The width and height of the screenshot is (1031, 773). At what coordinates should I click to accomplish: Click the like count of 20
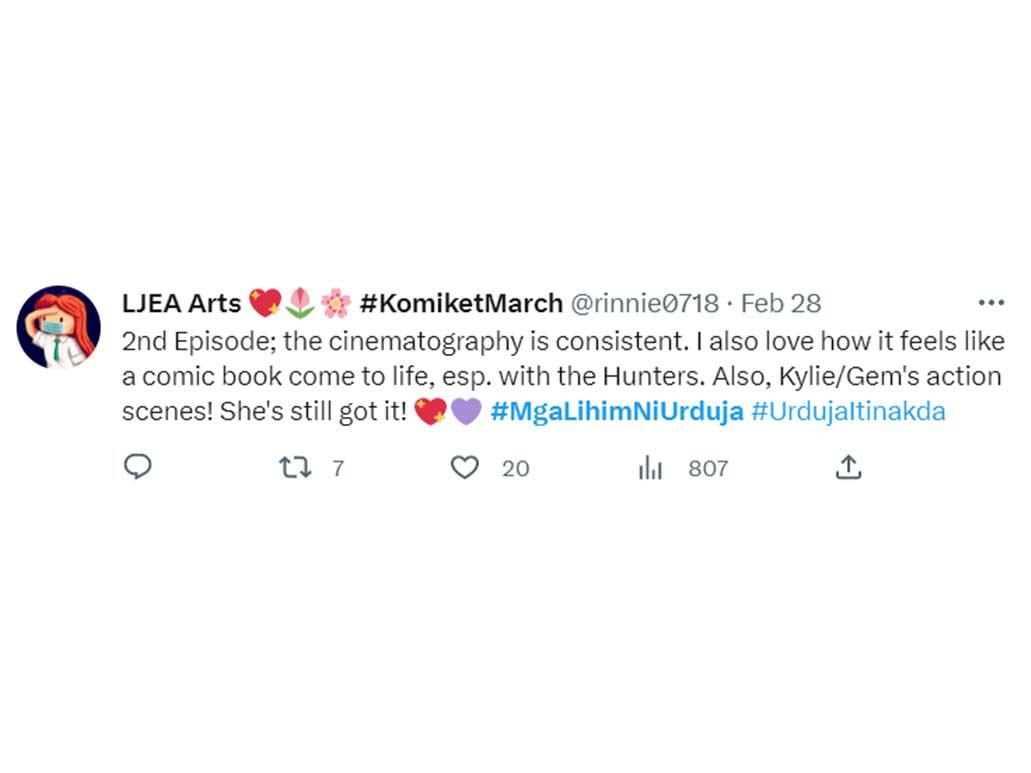(515, 468)
